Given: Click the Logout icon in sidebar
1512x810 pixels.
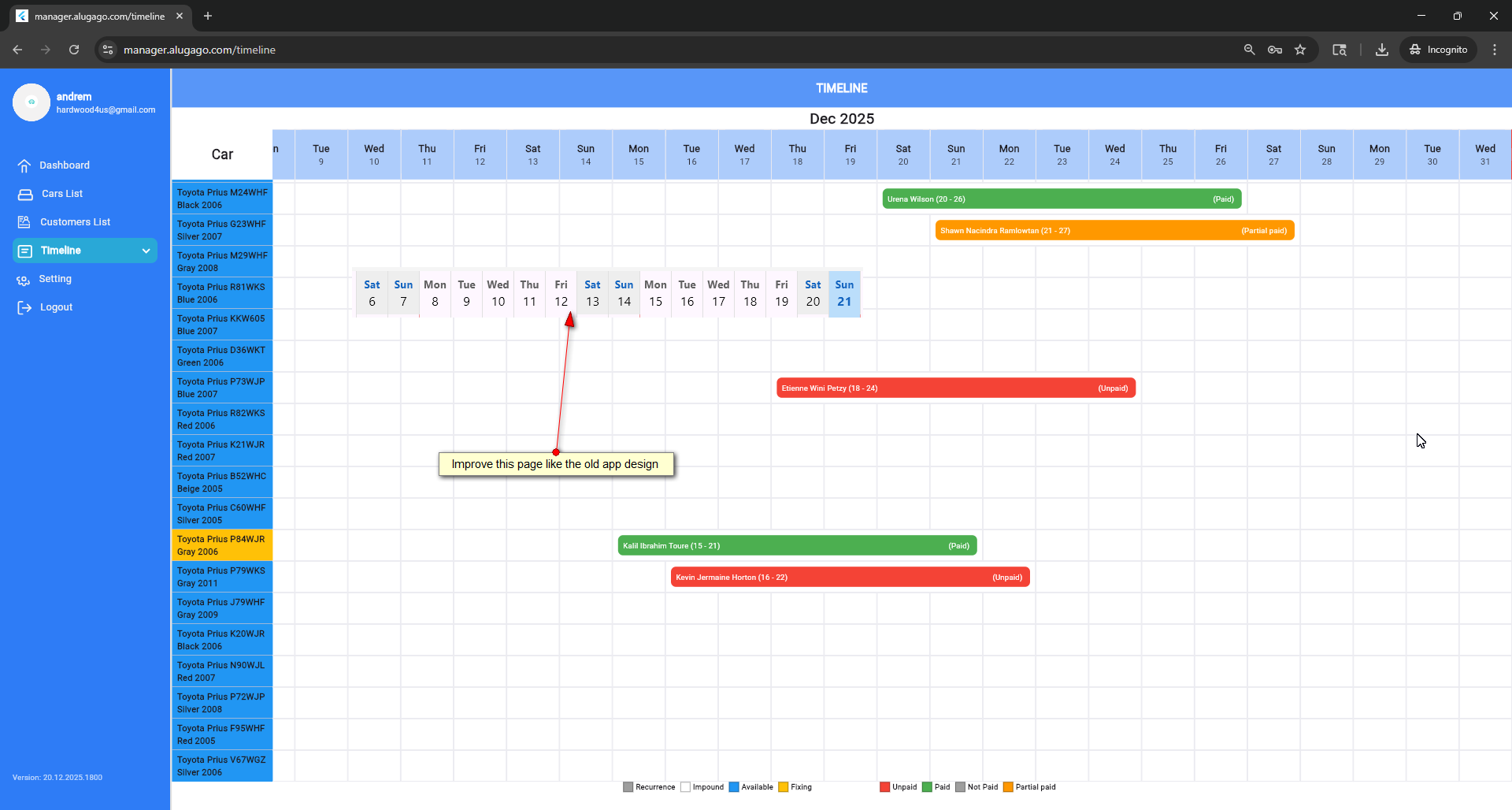Looking at the screenshot, I should coord(24,307).
